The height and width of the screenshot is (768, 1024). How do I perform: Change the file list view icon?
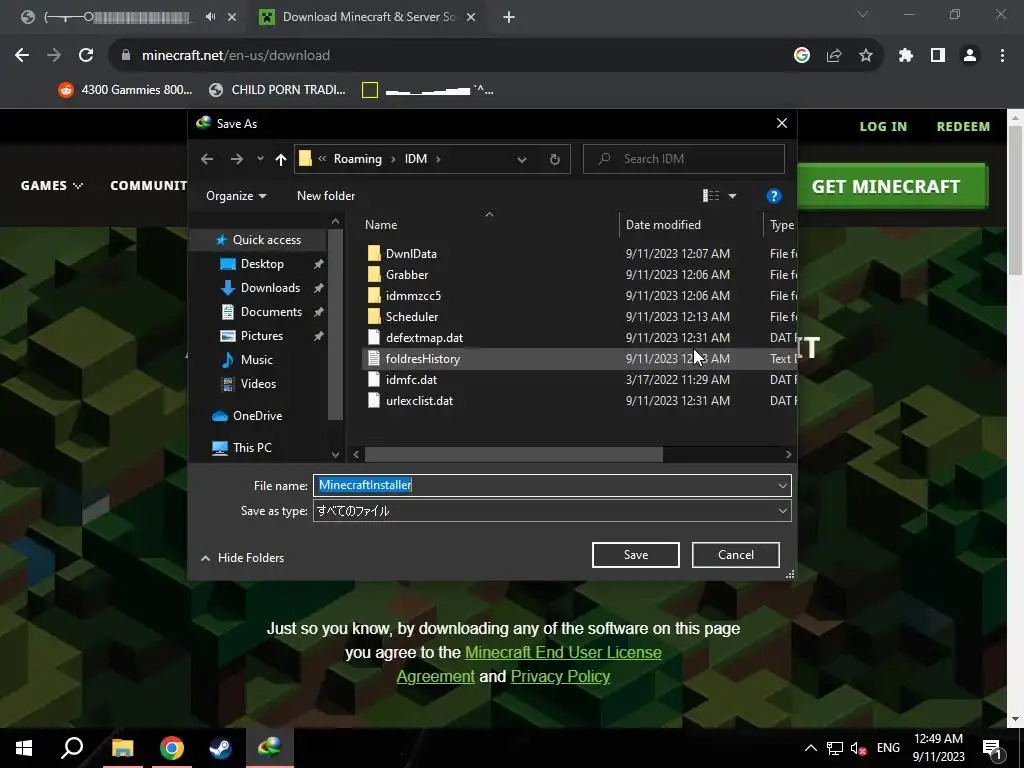click(x=711, y=196)
